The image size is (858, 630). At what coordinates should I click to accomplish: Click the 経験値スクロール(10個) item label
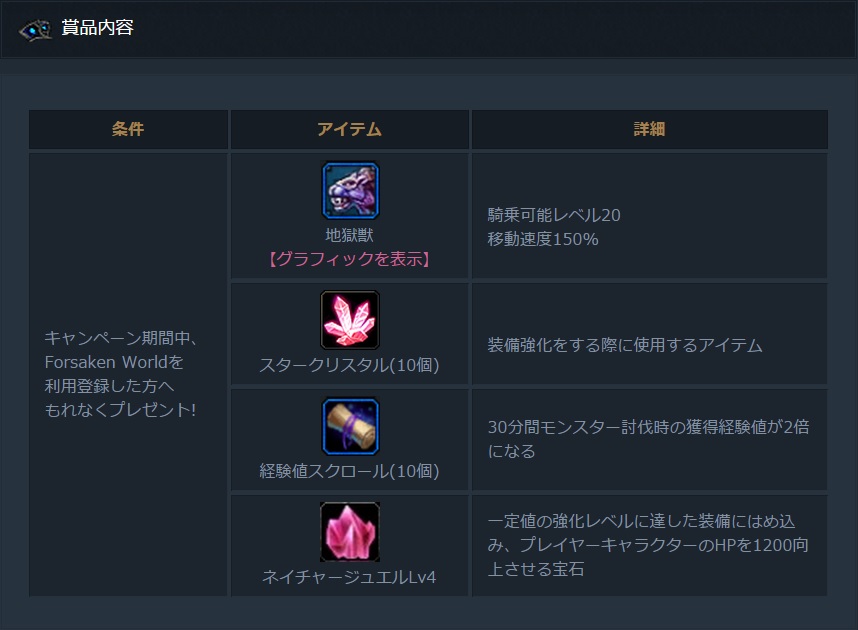tap(350, 471)
